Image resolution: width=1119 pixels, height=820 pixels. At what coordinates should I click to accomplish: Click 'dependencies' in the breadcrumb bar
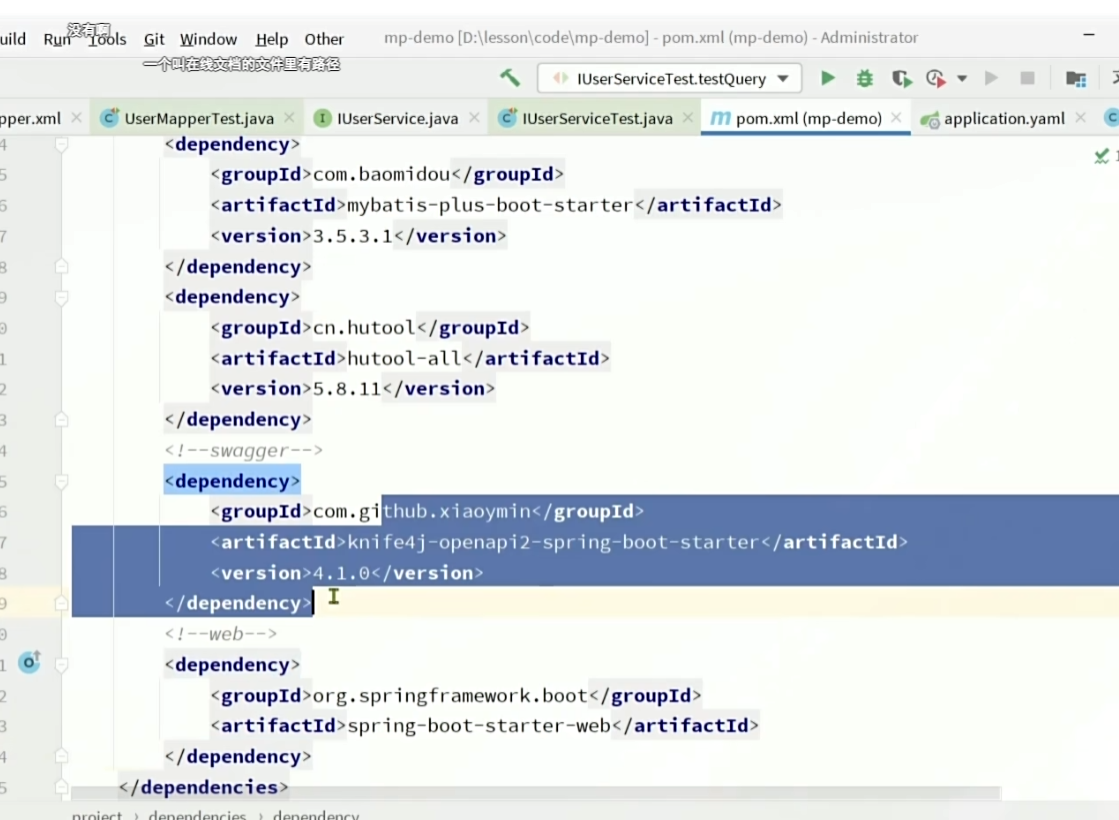pyautogui.click(x=197, y=815)
